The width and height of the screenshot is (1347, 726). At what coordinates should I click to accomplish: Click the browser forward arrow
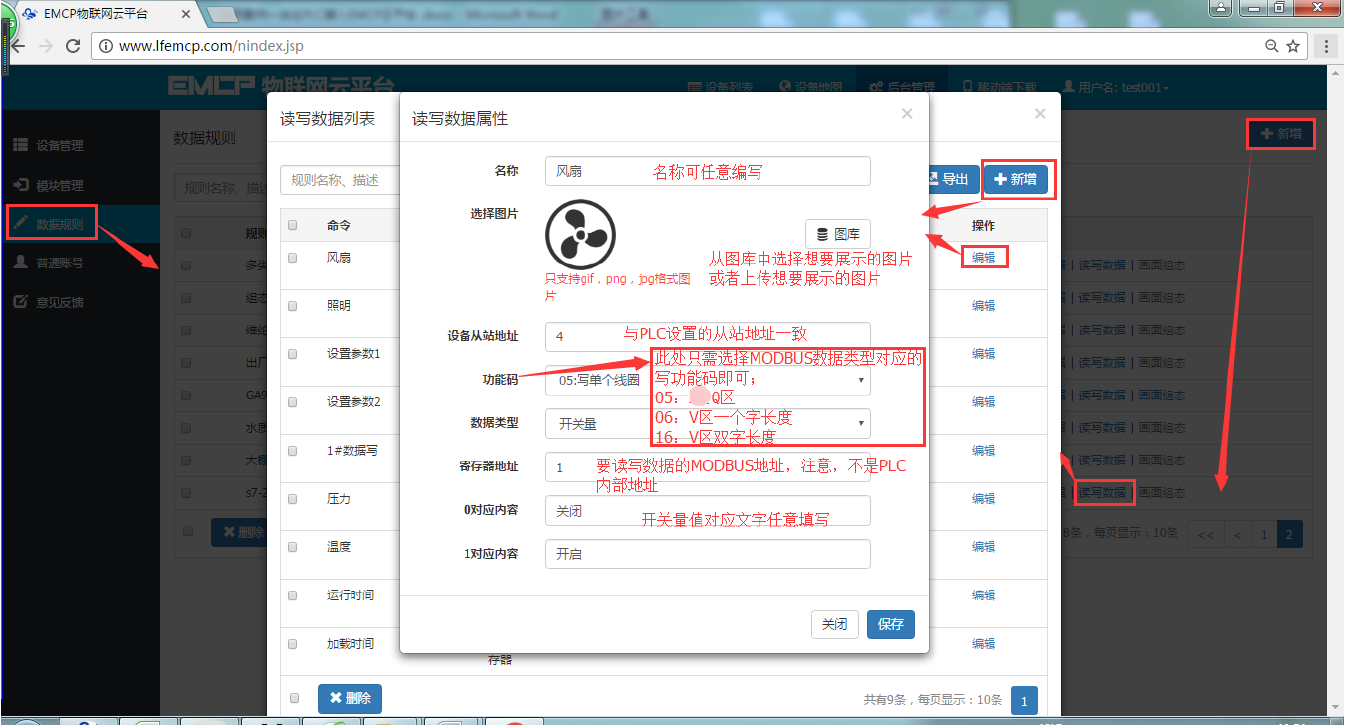pyautogui.click(x=45, y=46)
